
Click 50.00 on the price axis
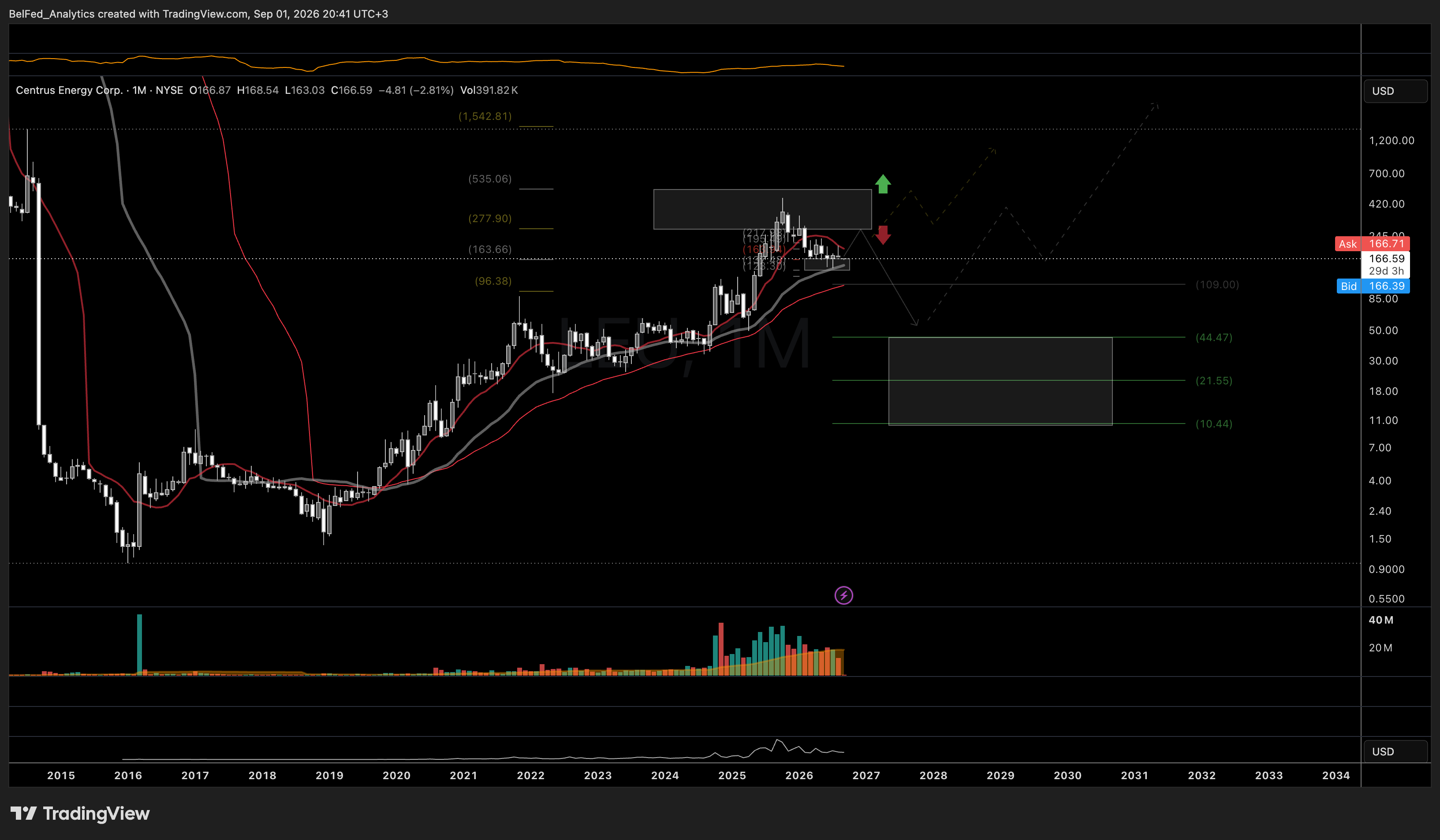point(1383,331)
